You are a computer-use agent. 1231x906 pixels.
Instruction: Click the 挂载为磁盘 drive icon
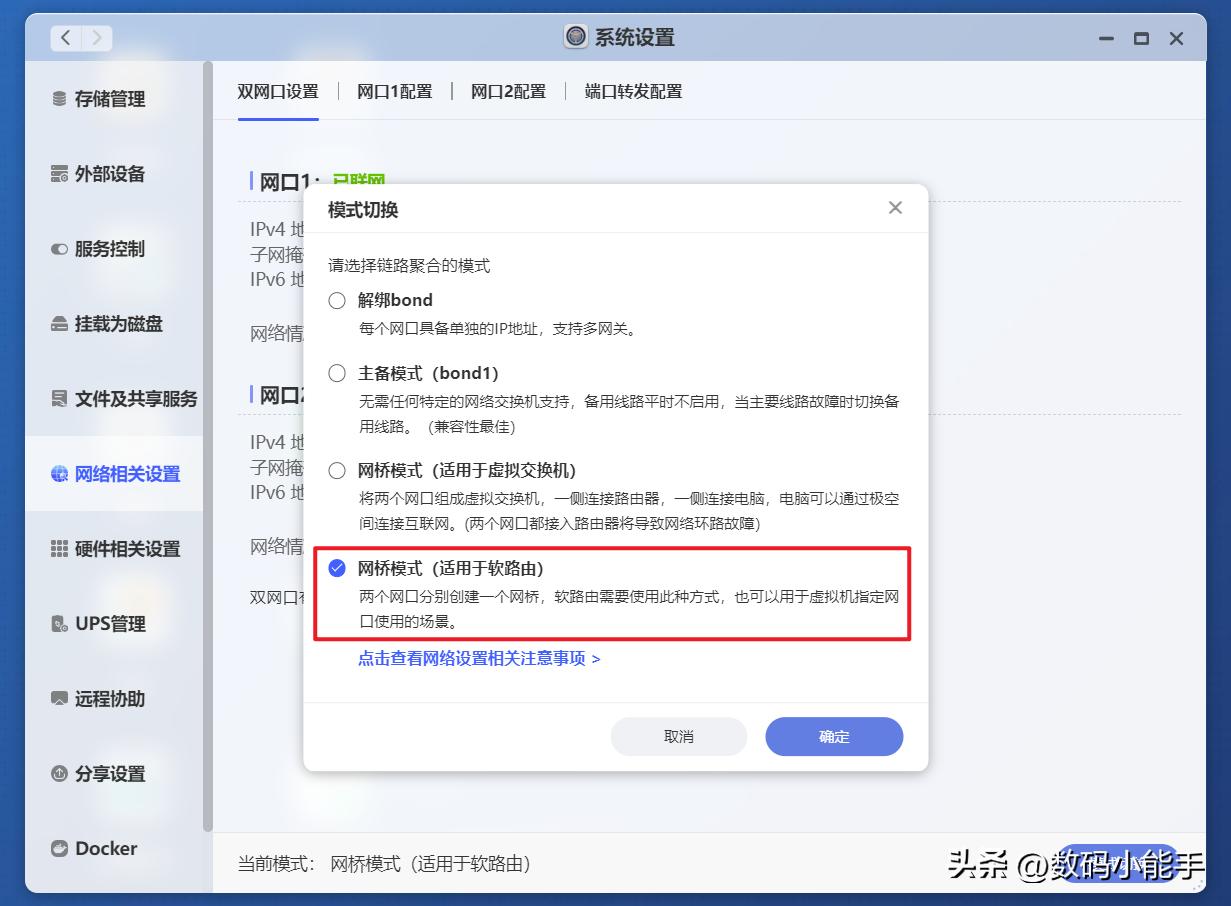click(x=59, y=324)
